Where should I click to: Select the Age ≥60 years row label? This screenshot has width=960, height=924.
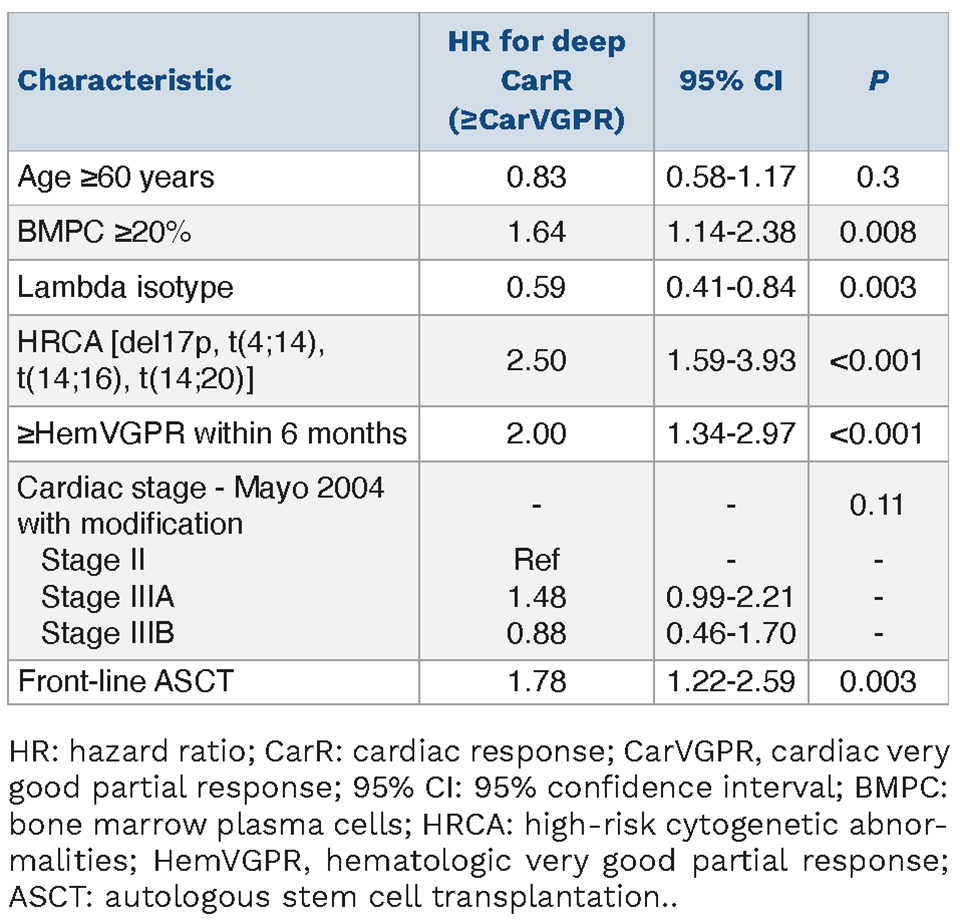click(x=116, y=178)
